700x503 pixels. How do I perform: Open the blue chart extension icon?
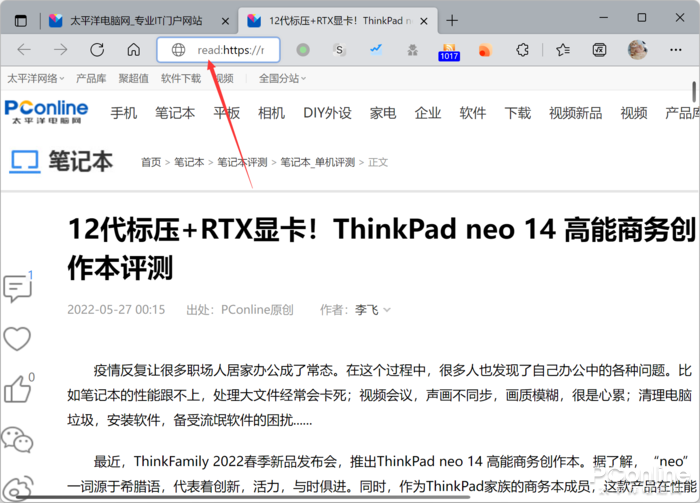[x=376, y=50]
